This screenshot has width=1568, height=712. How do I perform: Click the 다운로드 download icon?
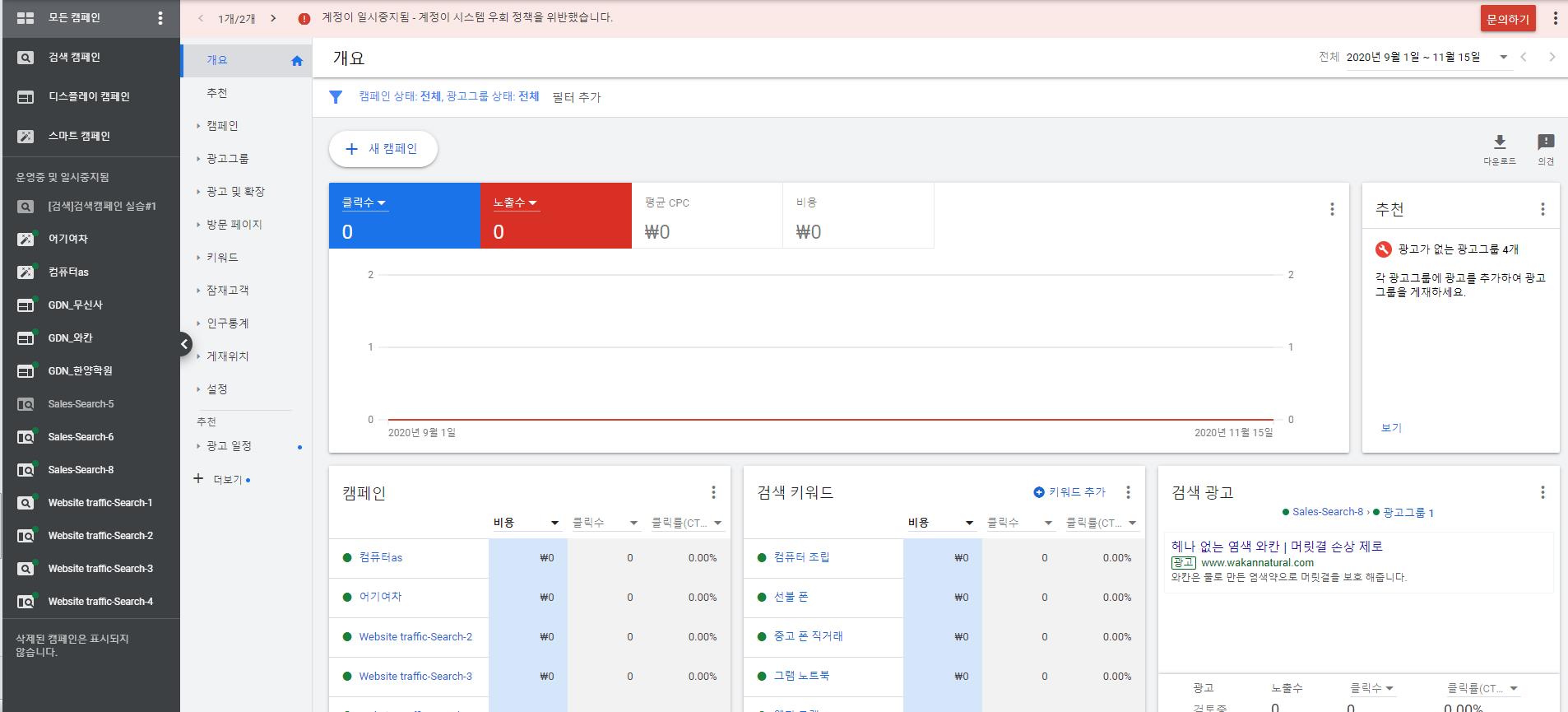[1500, 142]
